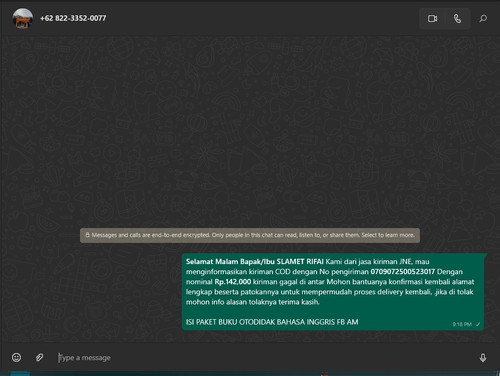Click the sent checkmark on the message
This screenshot has height=376, width=500.
(x=478, y=324)
